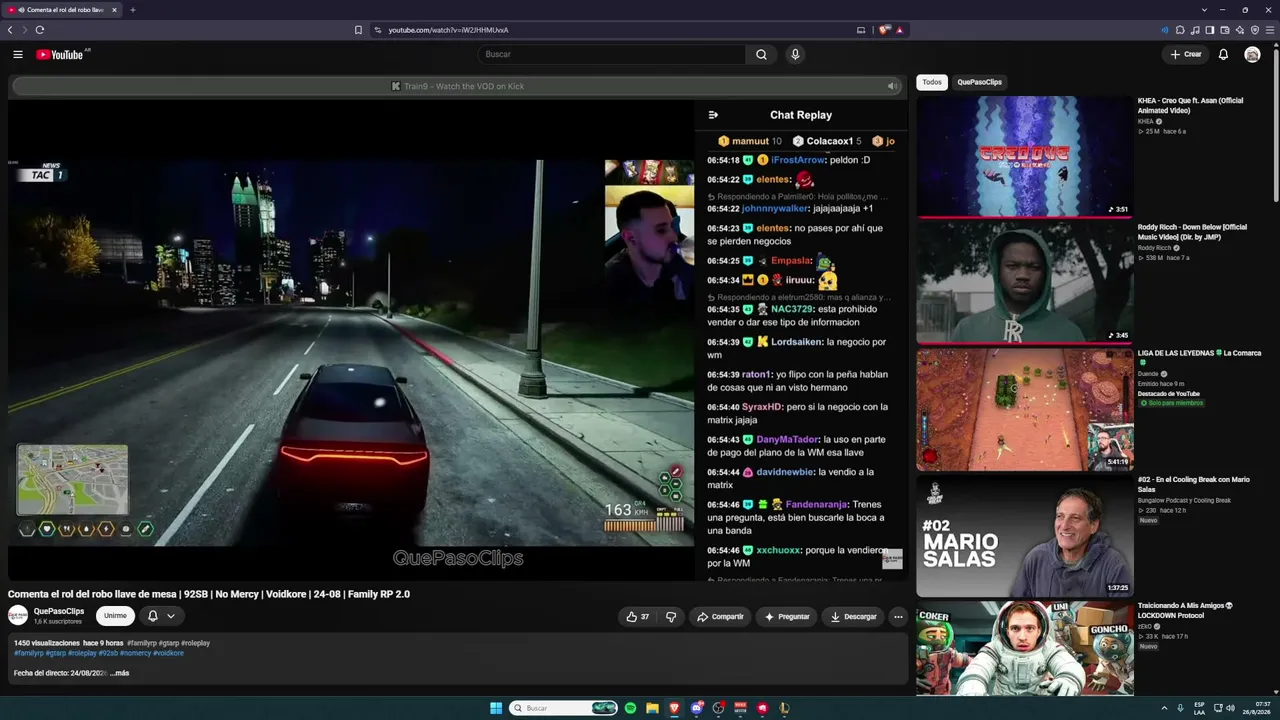Open League of Legends from the taskbar
The height and width of the screenshot is (720, 1280).
pos(784,708)
